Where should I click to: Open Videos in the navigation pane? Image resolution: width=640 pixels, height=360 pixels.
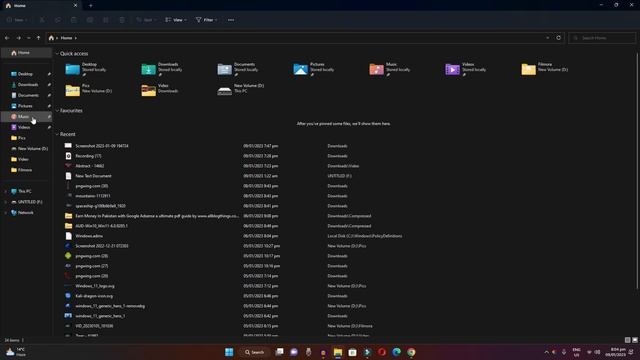coord(24,127)
